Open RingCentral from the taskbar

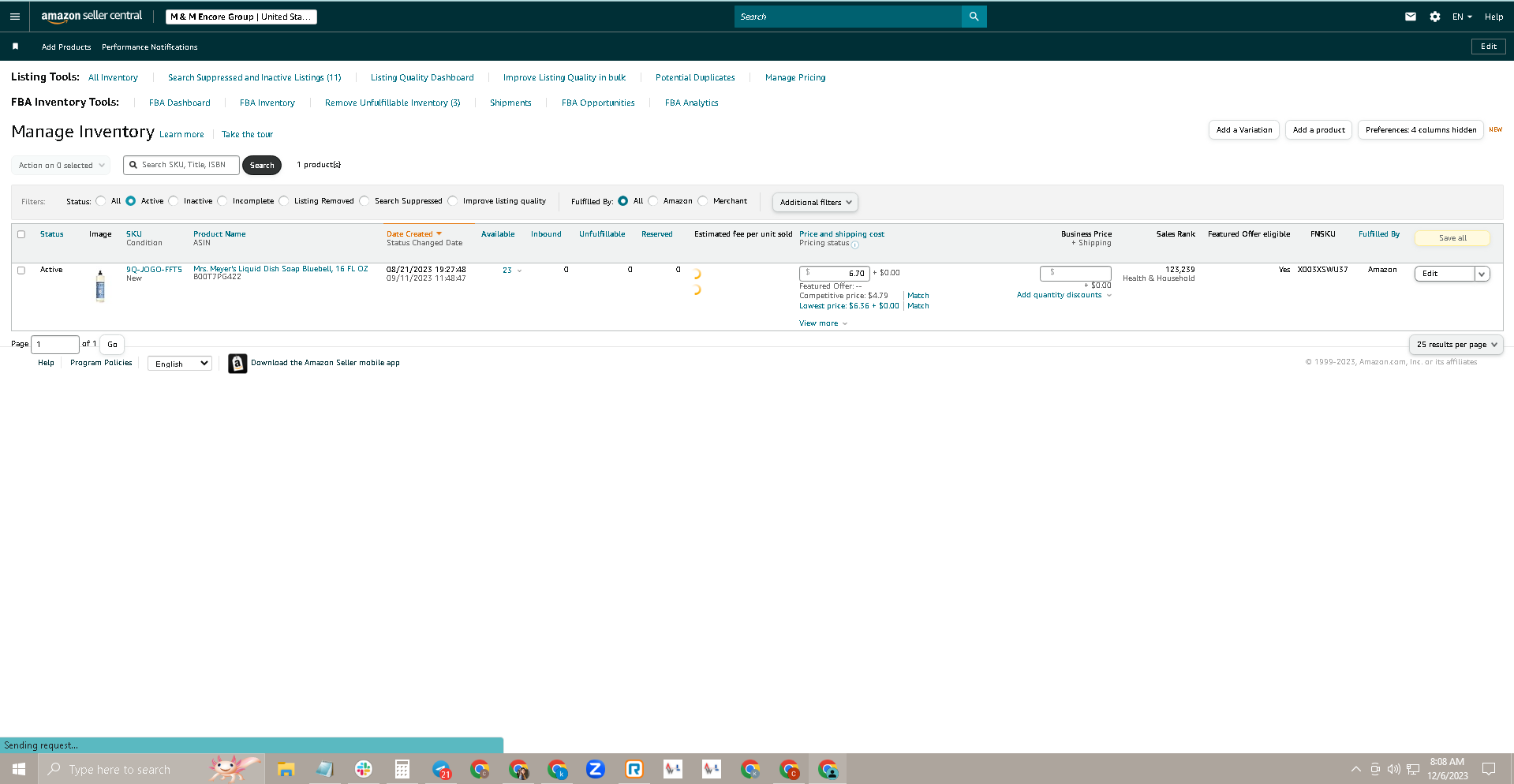coord(634,769)
